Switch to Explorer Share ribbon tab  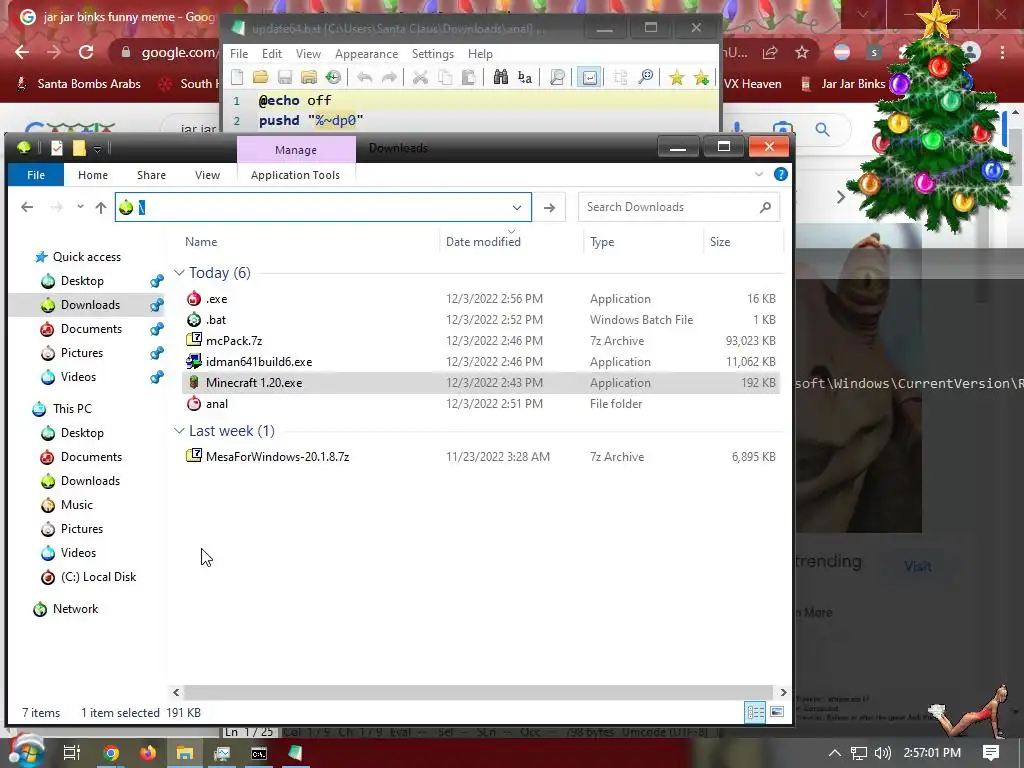152,175
